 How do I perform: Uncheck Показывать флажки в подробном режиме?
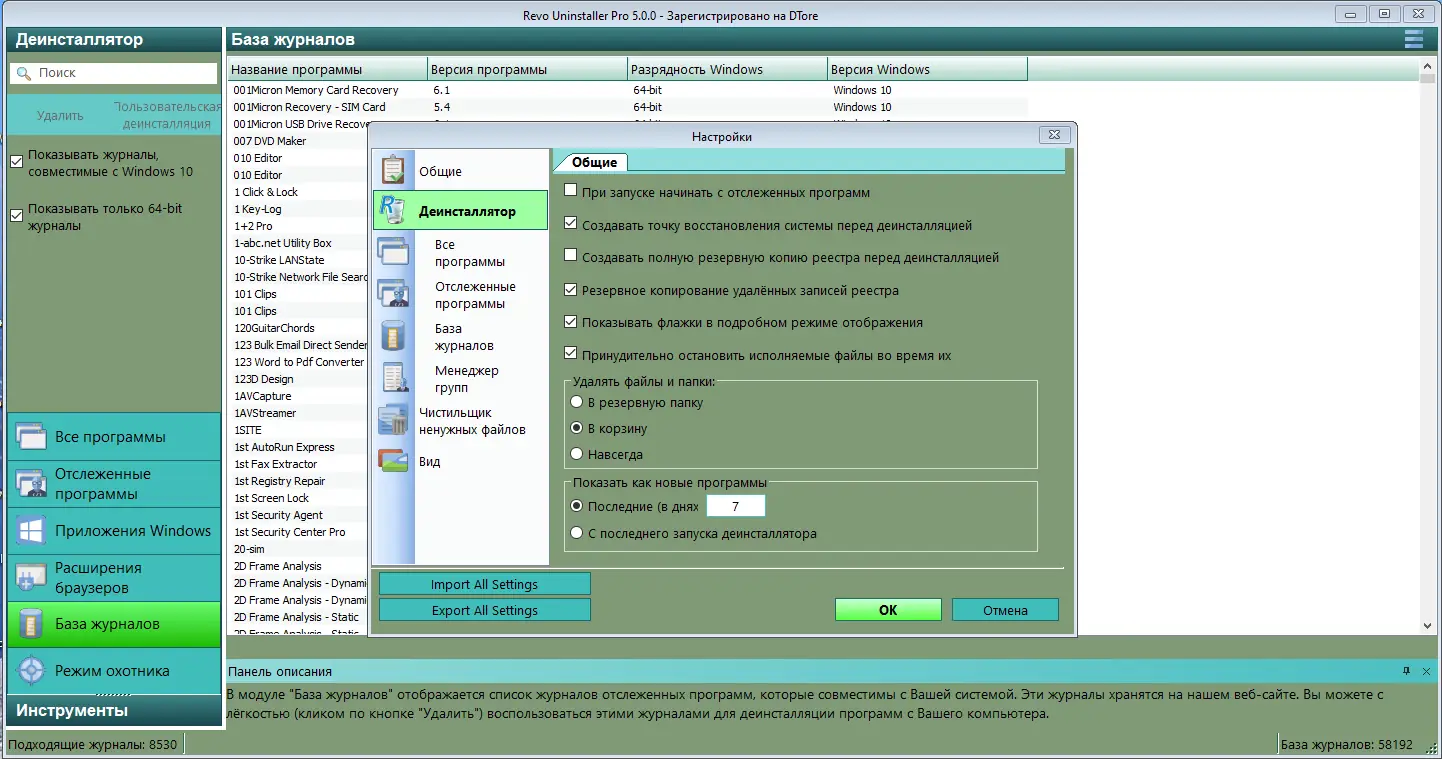pyautogui.click(x=571, y=323)
